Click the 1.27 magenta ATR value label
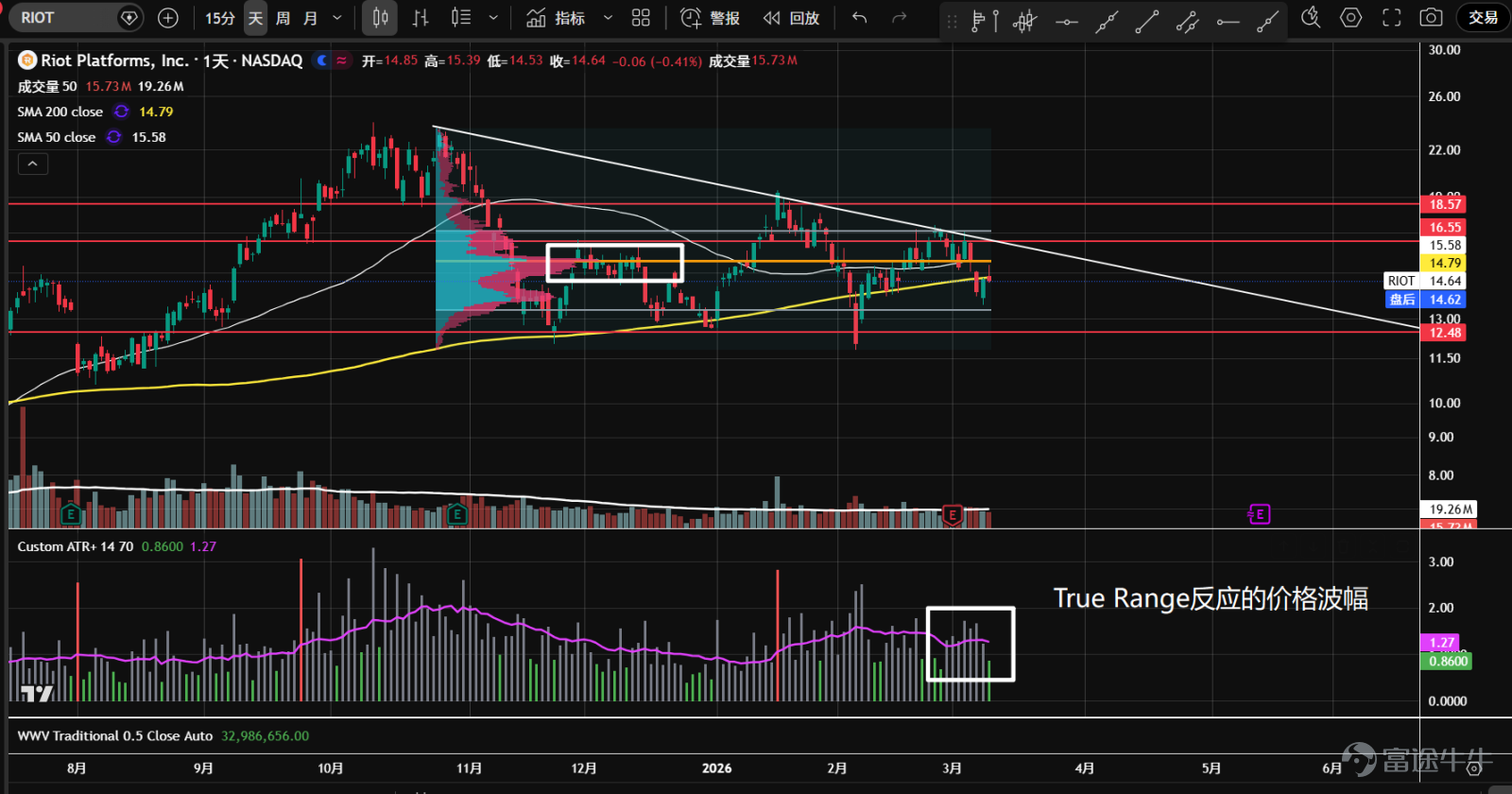This screenshot has height=794, width=1512. [1442, 643]
